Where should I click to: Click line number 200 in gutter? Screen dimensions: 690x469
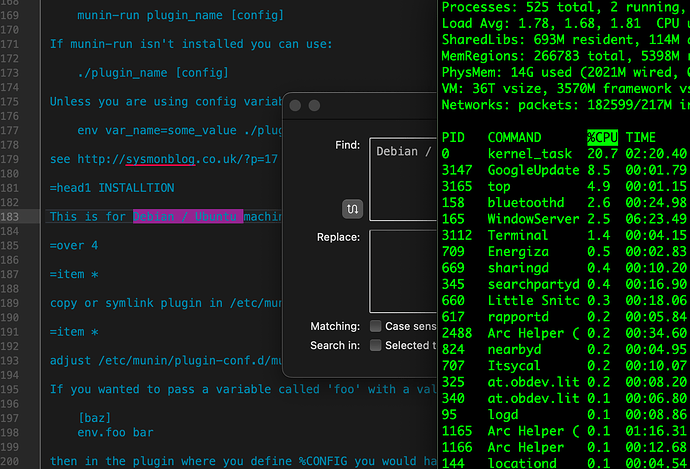(10, 461)
